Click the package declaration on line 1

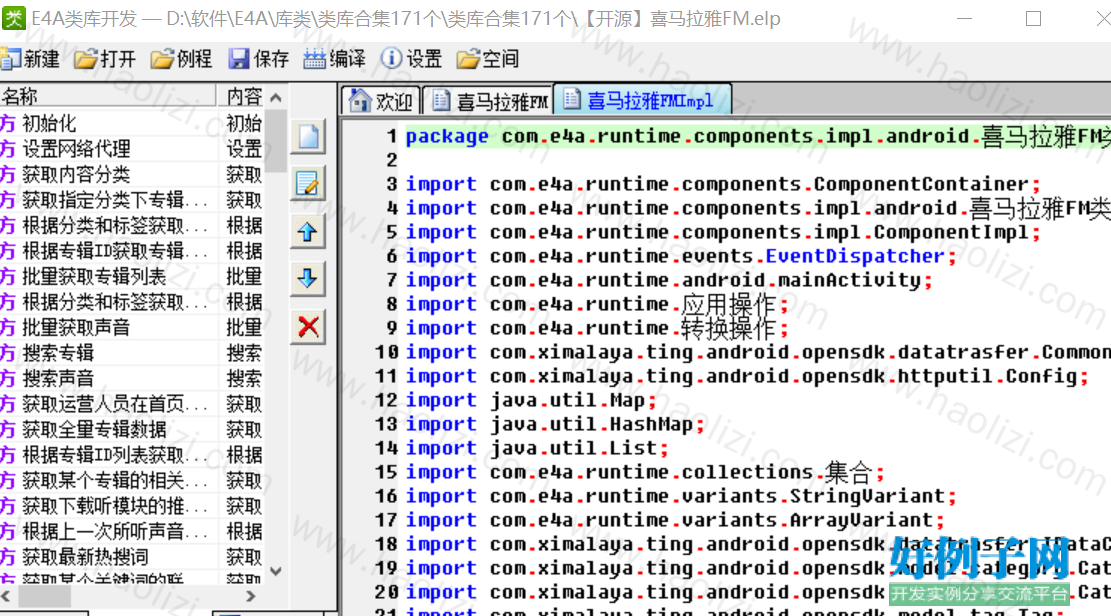click(x=757, y=136)
